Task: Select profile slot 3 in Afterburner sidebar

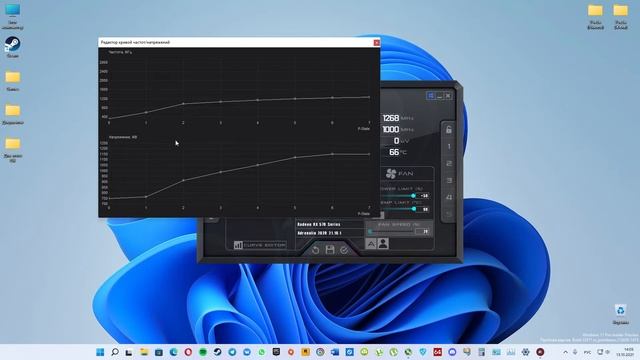Action: pos(449,180)
